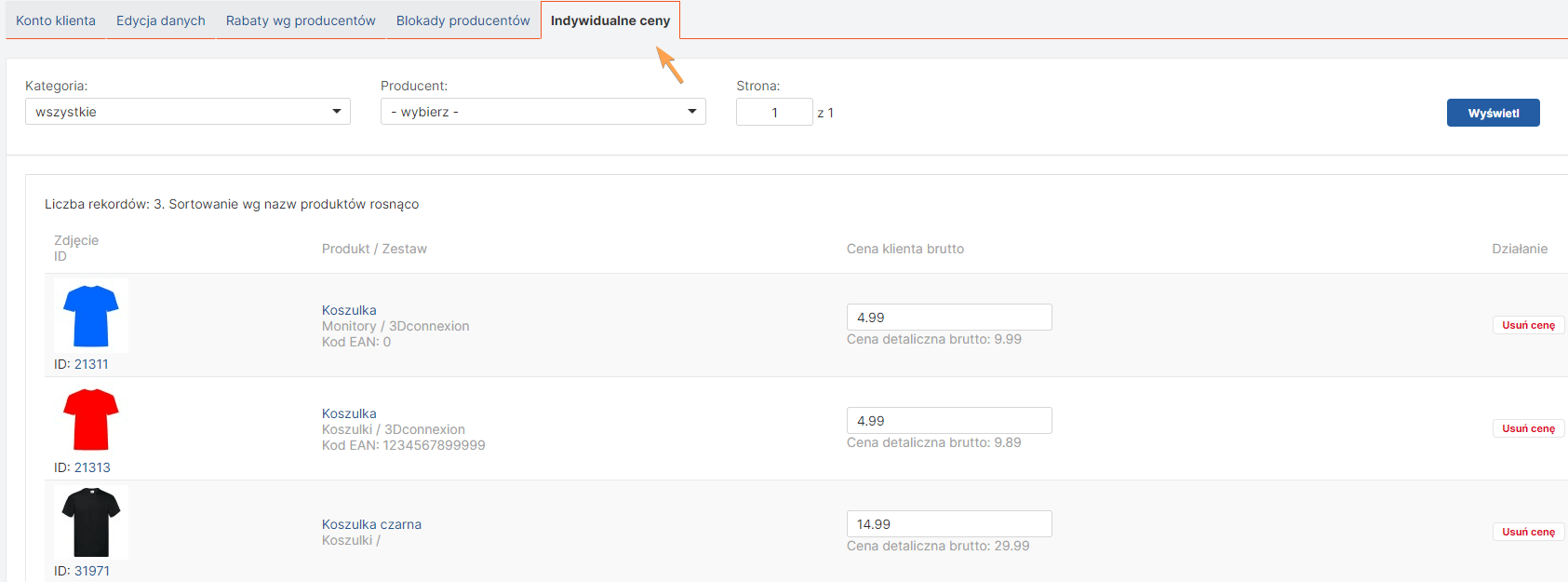Open the Producent dropdown
Image resolution: width=1568 pixels, height=582 pixels.
point(543,112)
